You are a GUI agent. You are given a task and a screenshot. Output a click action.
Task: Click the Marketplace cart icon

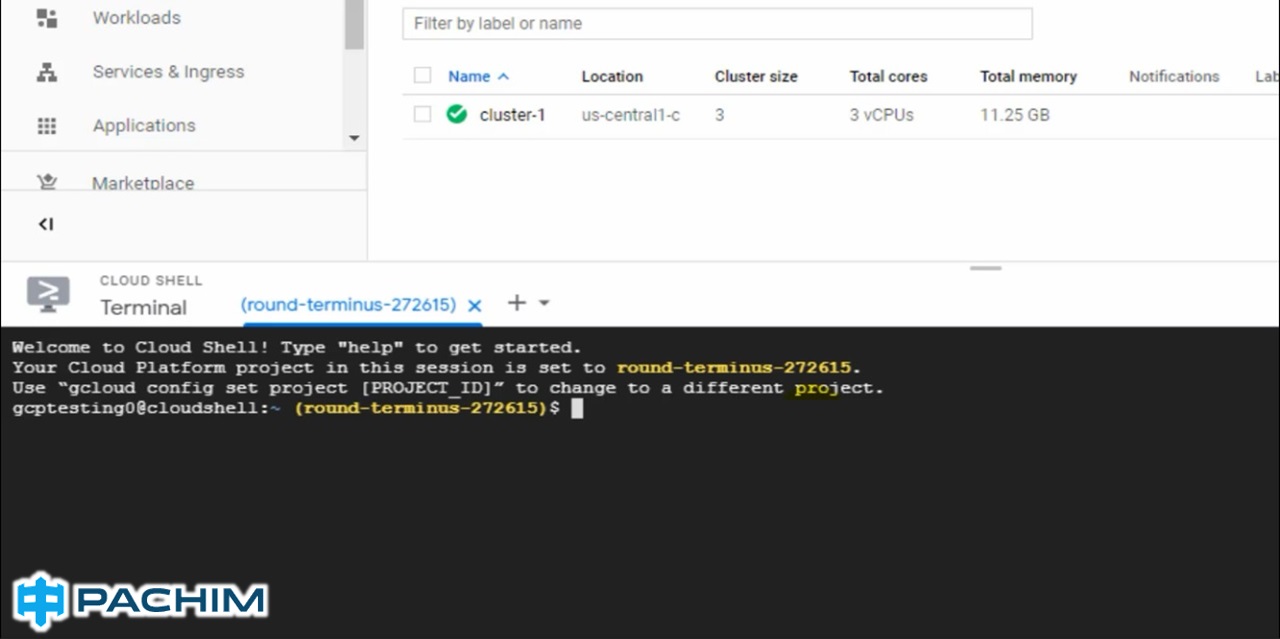pos(47,182)
